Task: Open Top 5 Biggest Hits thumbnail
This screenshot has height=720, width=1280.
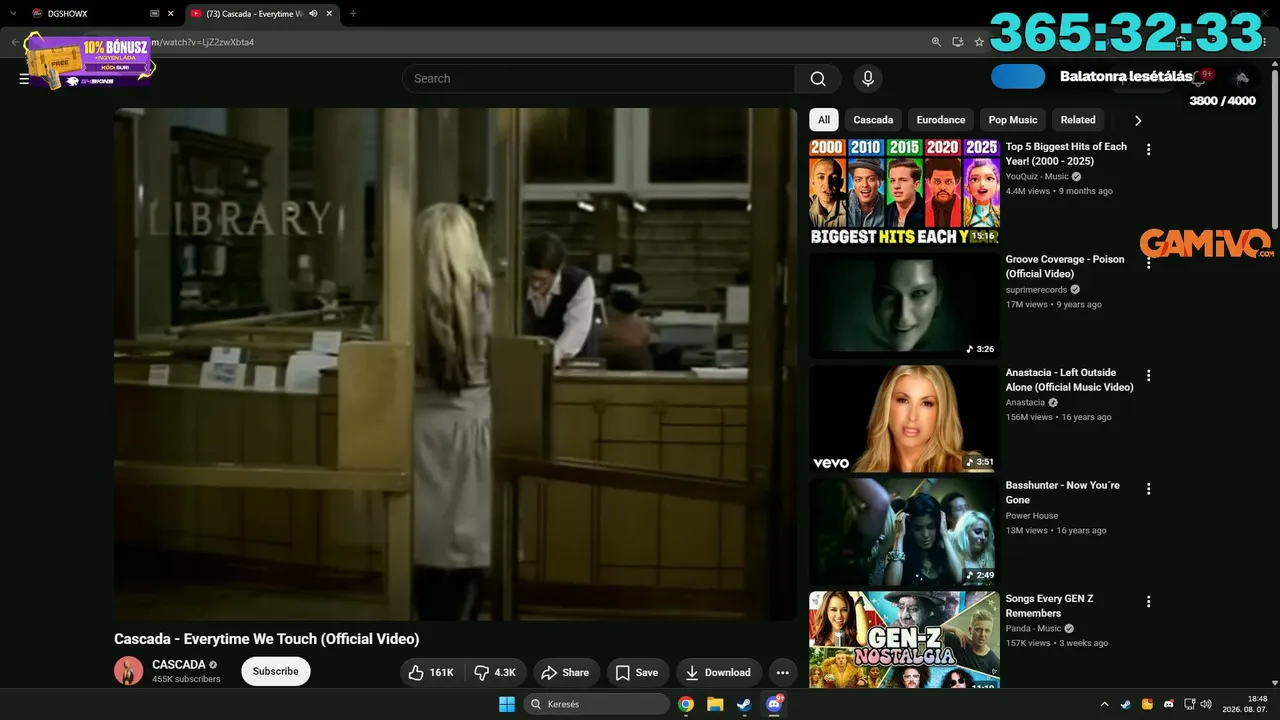Action: (904, 192)
